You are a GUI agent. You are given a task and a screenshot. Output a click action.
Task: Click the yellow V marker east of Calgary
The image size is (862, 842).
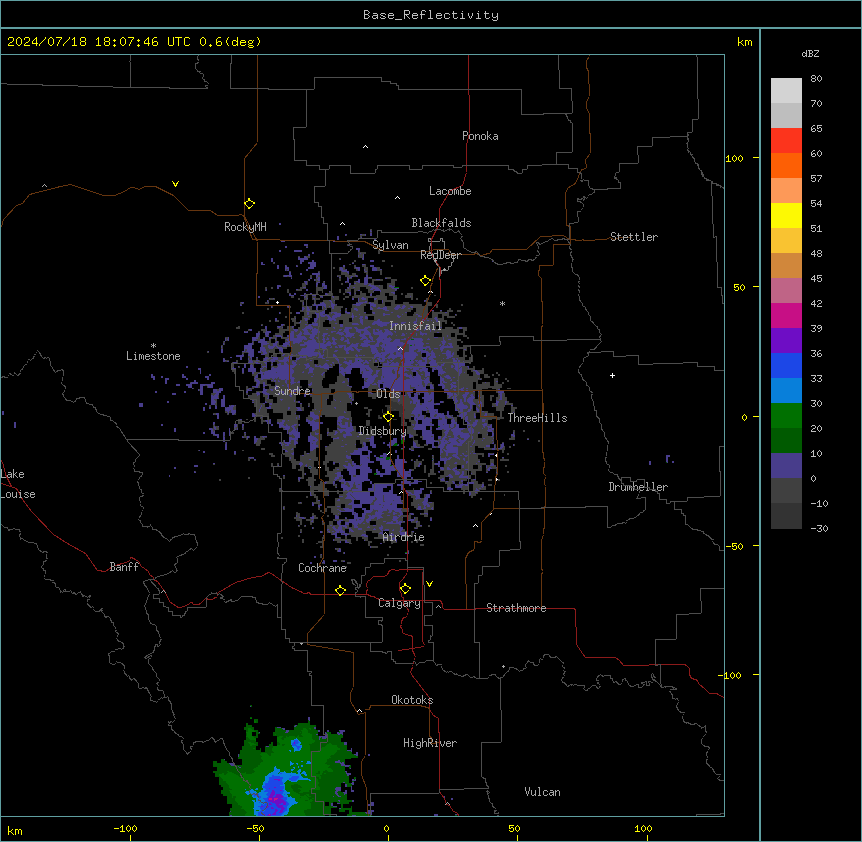(x=429, y=584)
